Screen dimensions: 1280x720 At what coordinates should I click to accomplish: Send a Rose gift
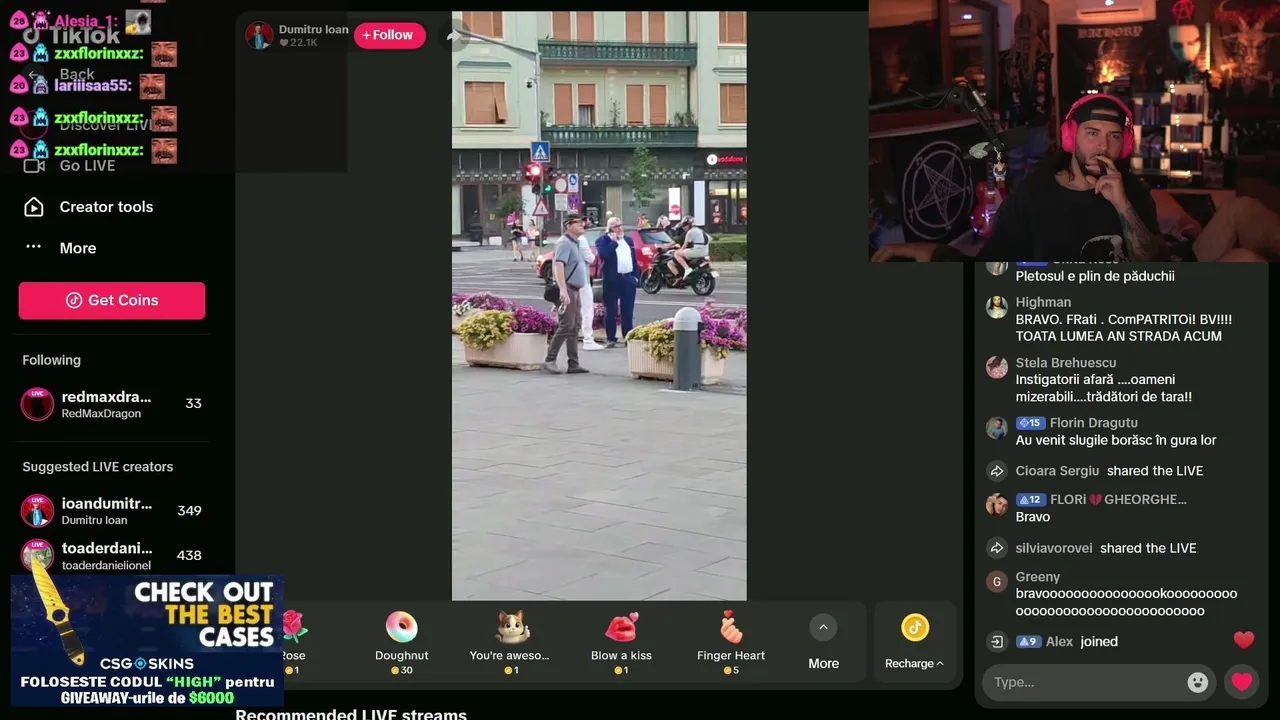(x=292, y=640)
